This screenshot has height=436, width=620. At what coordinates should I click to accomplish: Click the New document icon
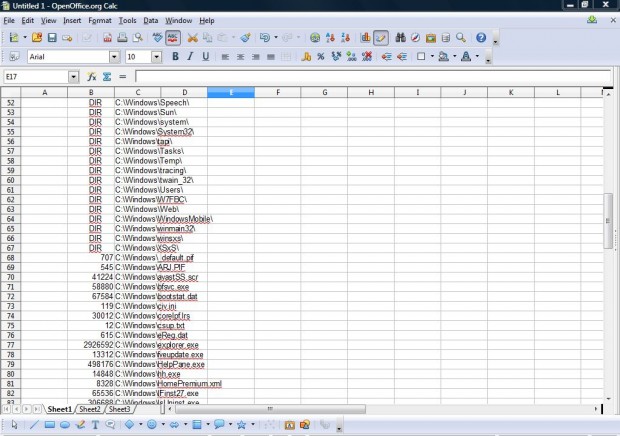coord(13,38)
